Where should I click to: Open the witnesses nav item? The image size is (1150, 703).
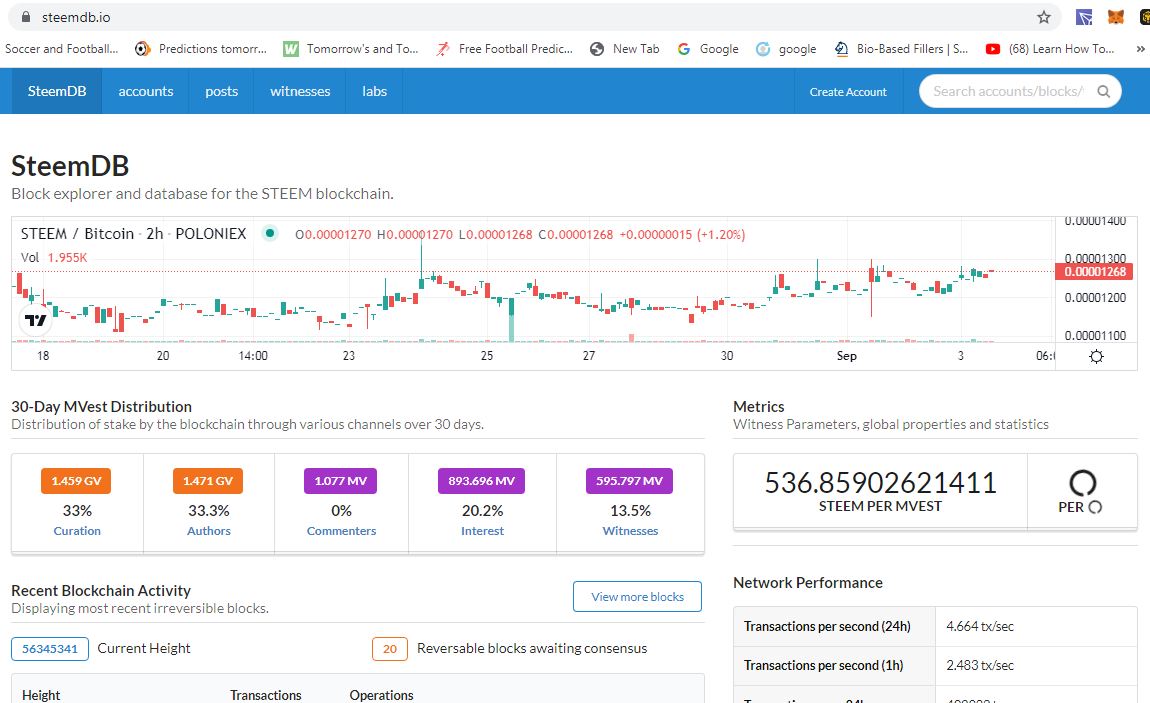pyautogui.click(x=300, y=92)
